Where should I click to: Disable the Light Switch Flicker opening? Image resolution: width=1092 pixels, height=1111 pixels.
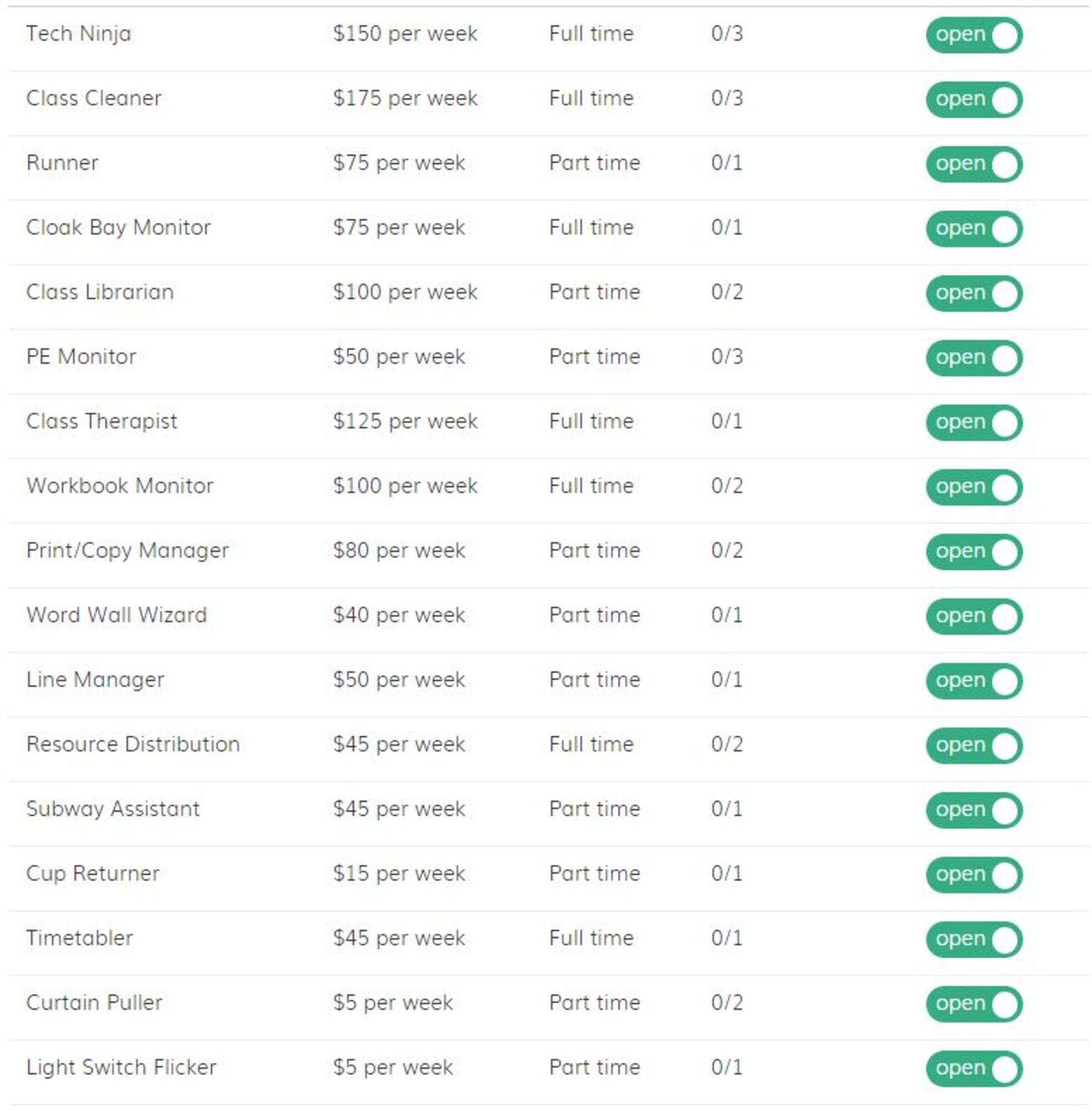coord(974,1068)
